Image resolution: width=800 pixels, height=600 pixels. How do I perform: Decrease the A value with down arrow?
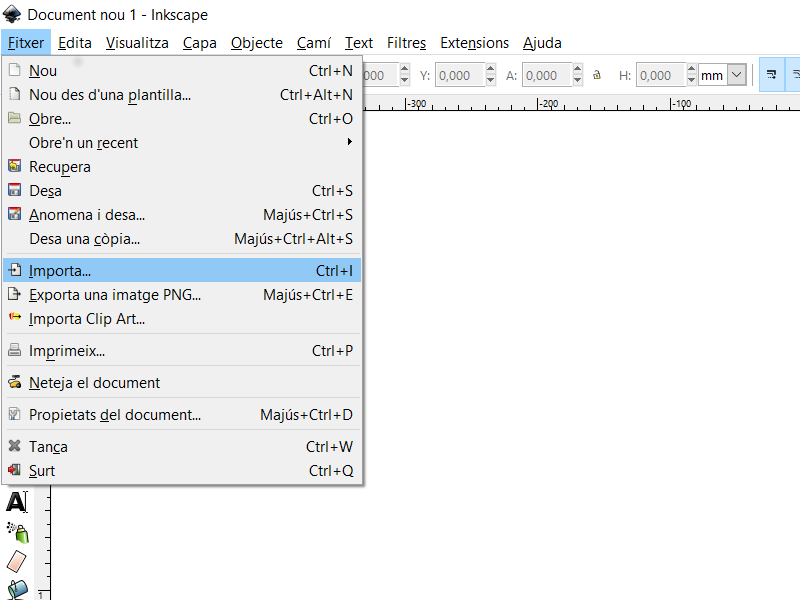pyautogui.click(x=578, y=80)
